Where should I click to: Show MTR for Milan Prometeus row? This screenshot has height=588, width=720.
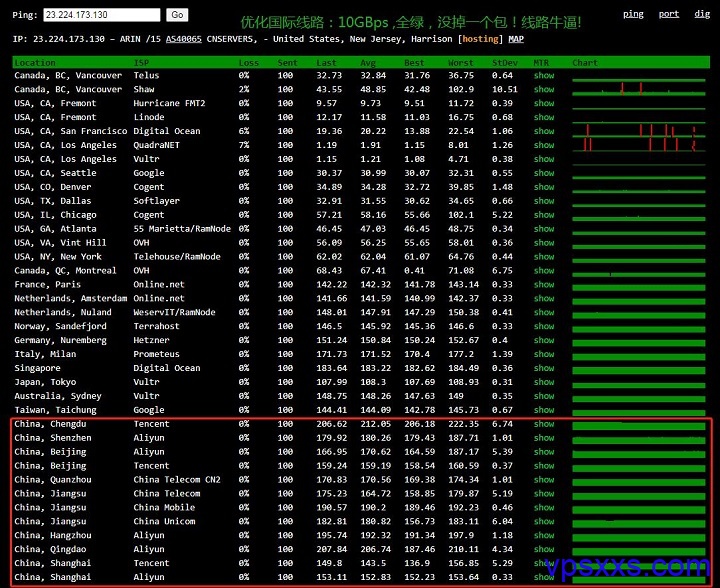(x=544, y=354)
